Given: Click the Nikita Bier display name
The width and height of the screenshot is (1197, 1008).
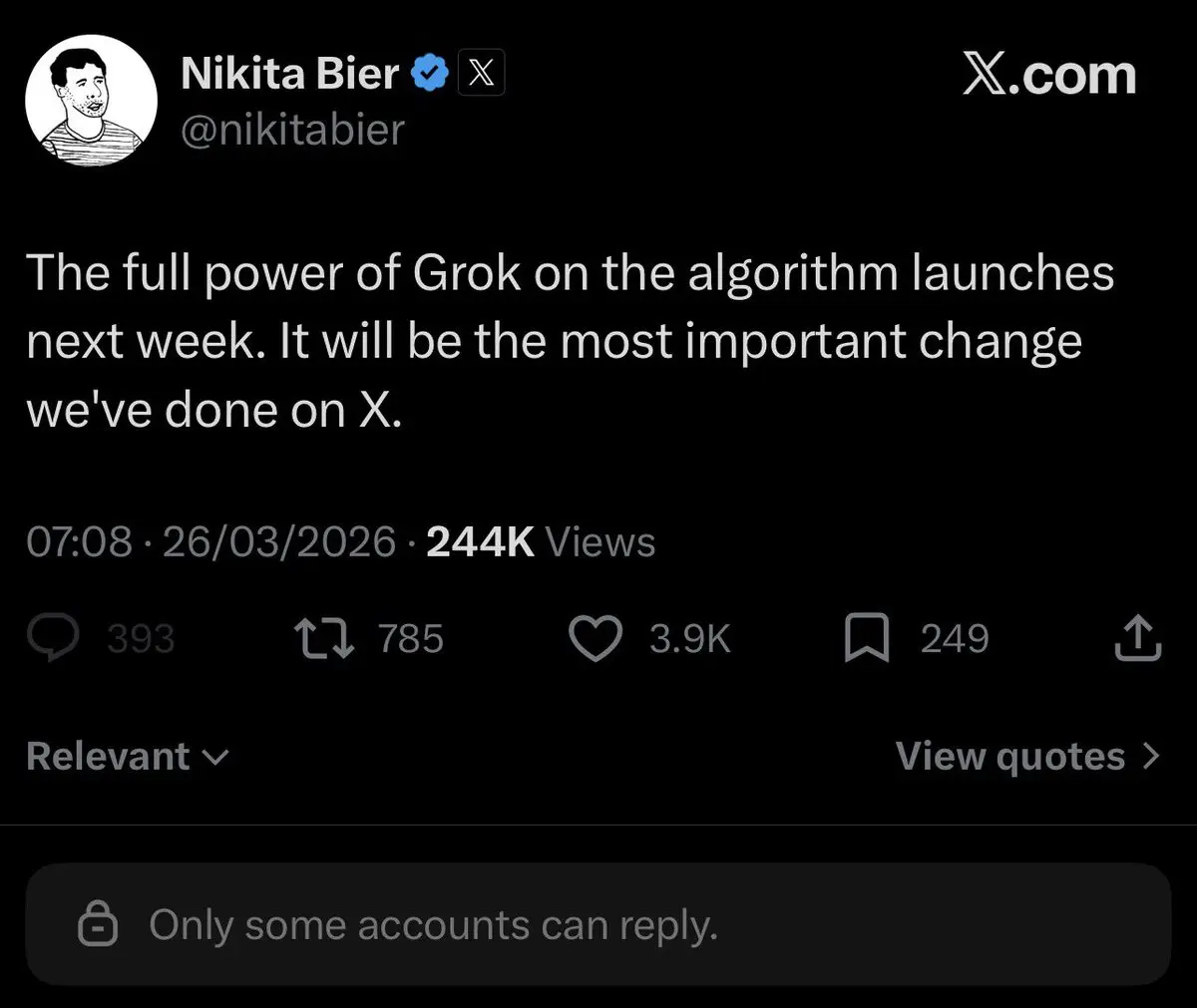Looking at the screenshot, I should click(289, 75).
